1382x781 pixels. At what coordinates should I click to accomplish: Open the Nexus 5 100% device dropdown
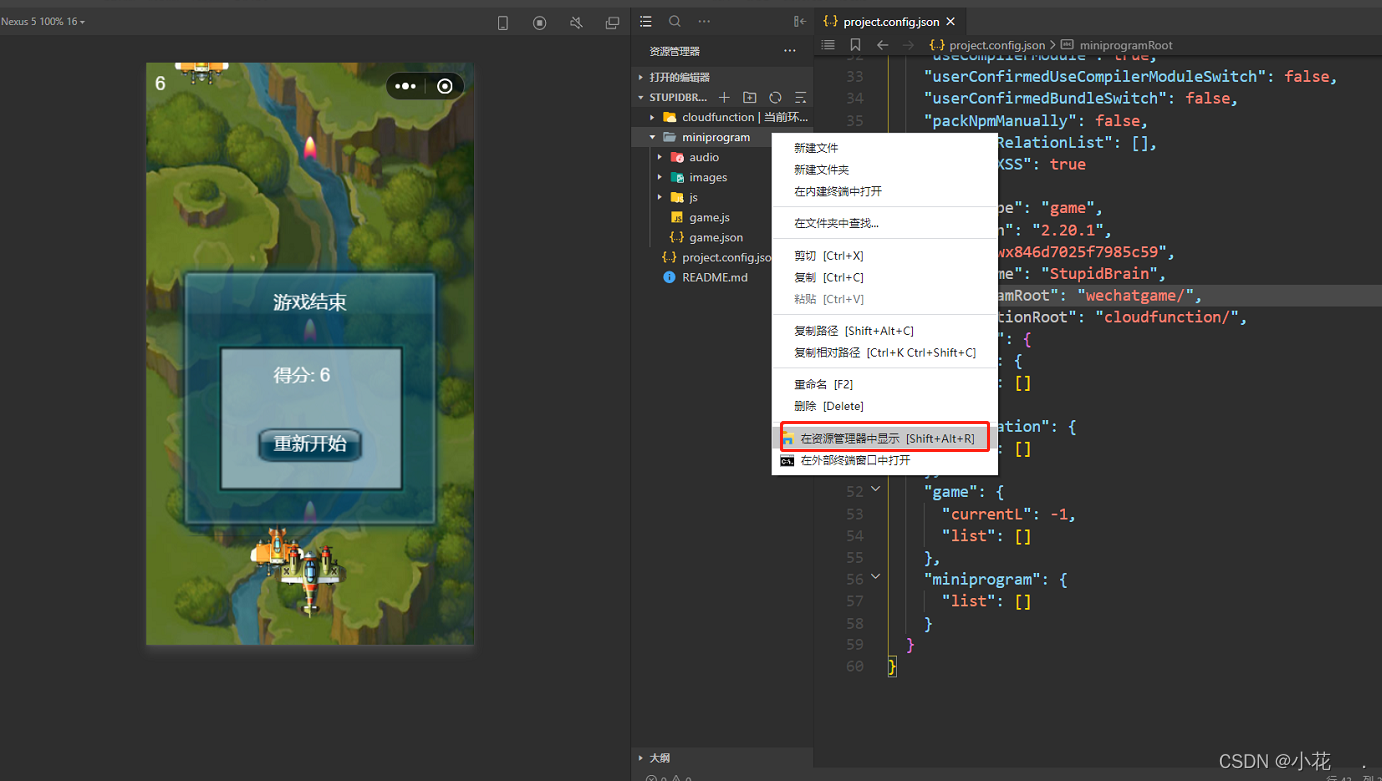click(43, 21)
